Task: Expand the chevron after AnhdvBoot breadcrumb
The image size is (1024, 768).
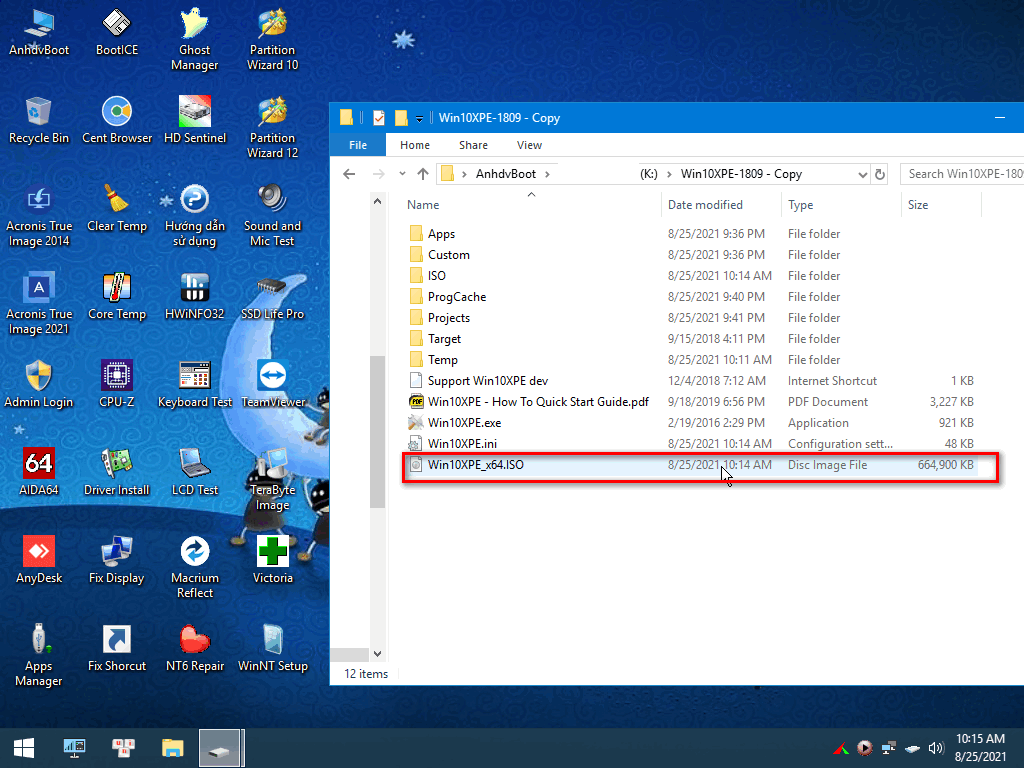Action: point(547,174)
